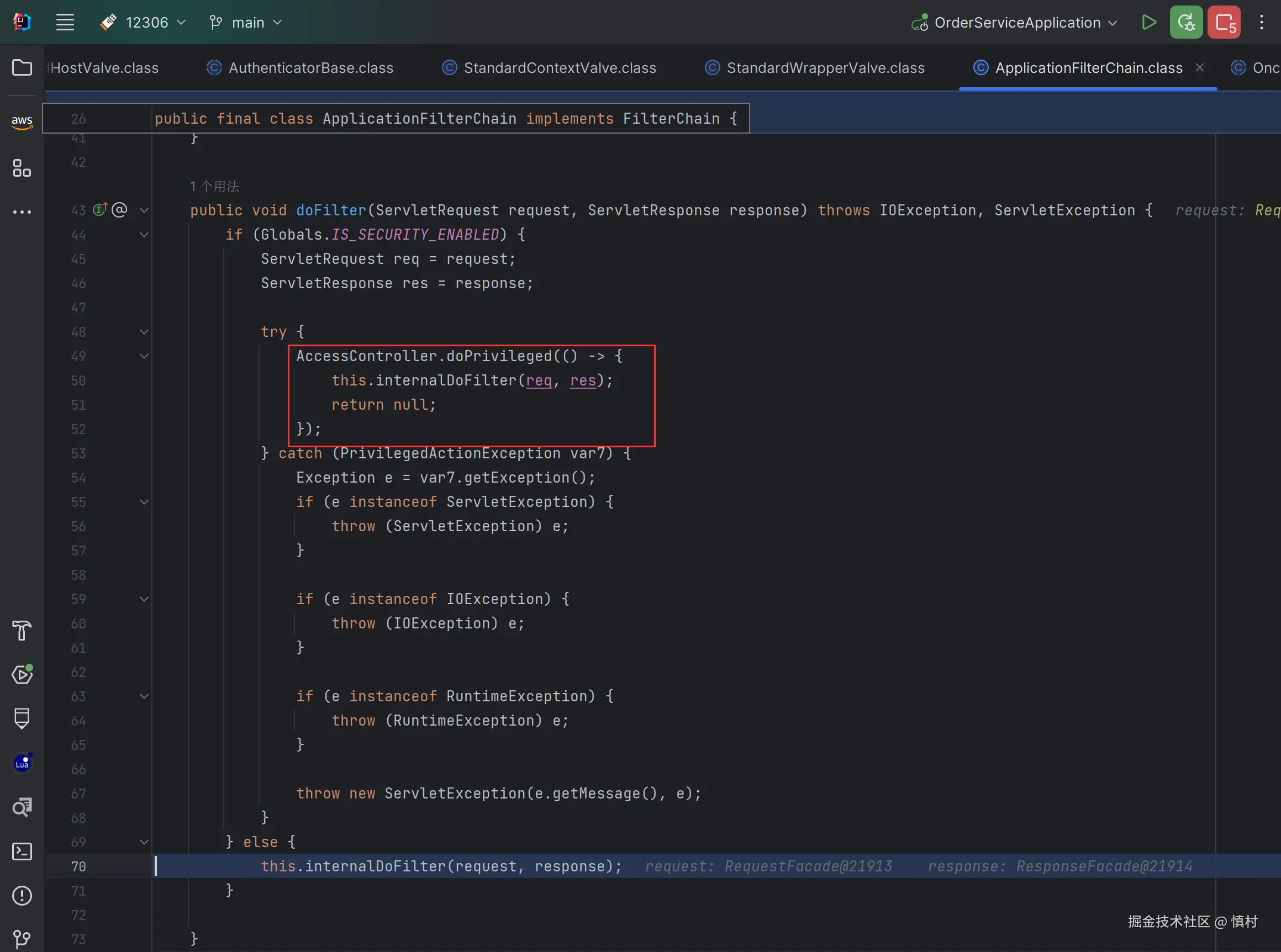Click the green Debug bug button
This screenshot has height=952, width=1281.
pyautogui.click(x=1186, y=23)
